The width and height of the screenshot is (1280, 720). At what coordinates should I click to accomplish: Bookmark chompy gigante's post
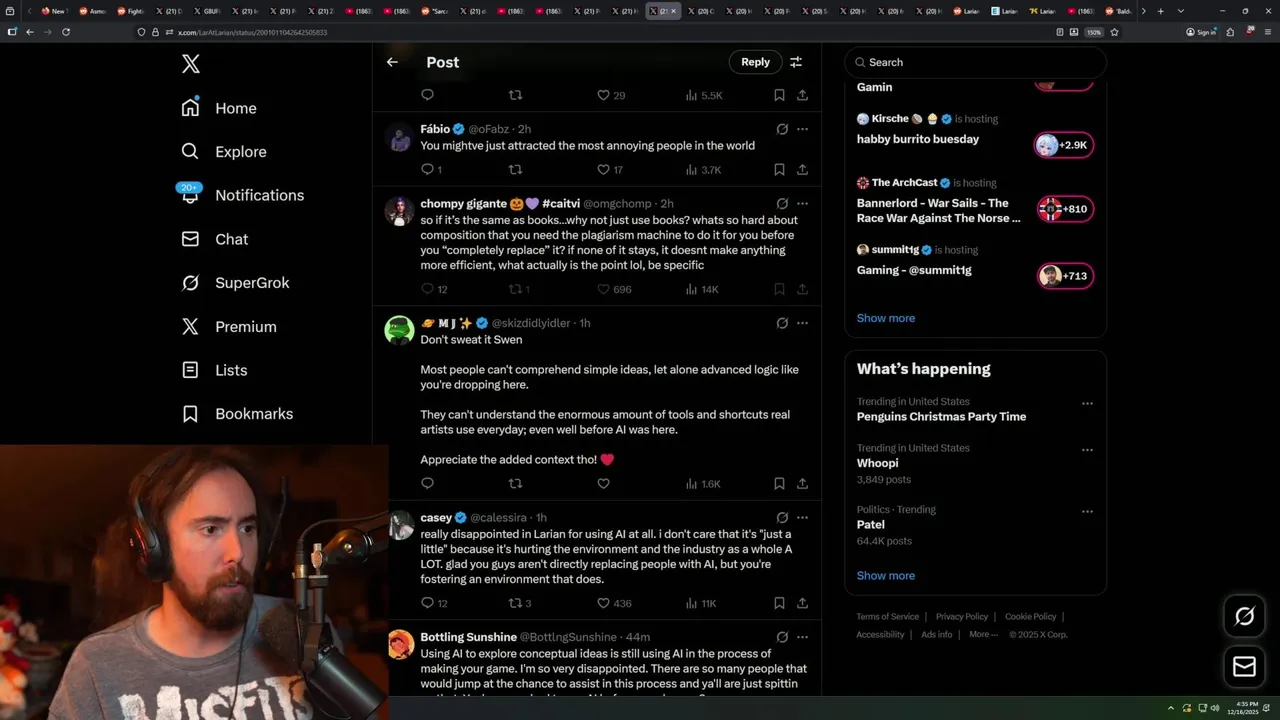click(x=779, y=289)
